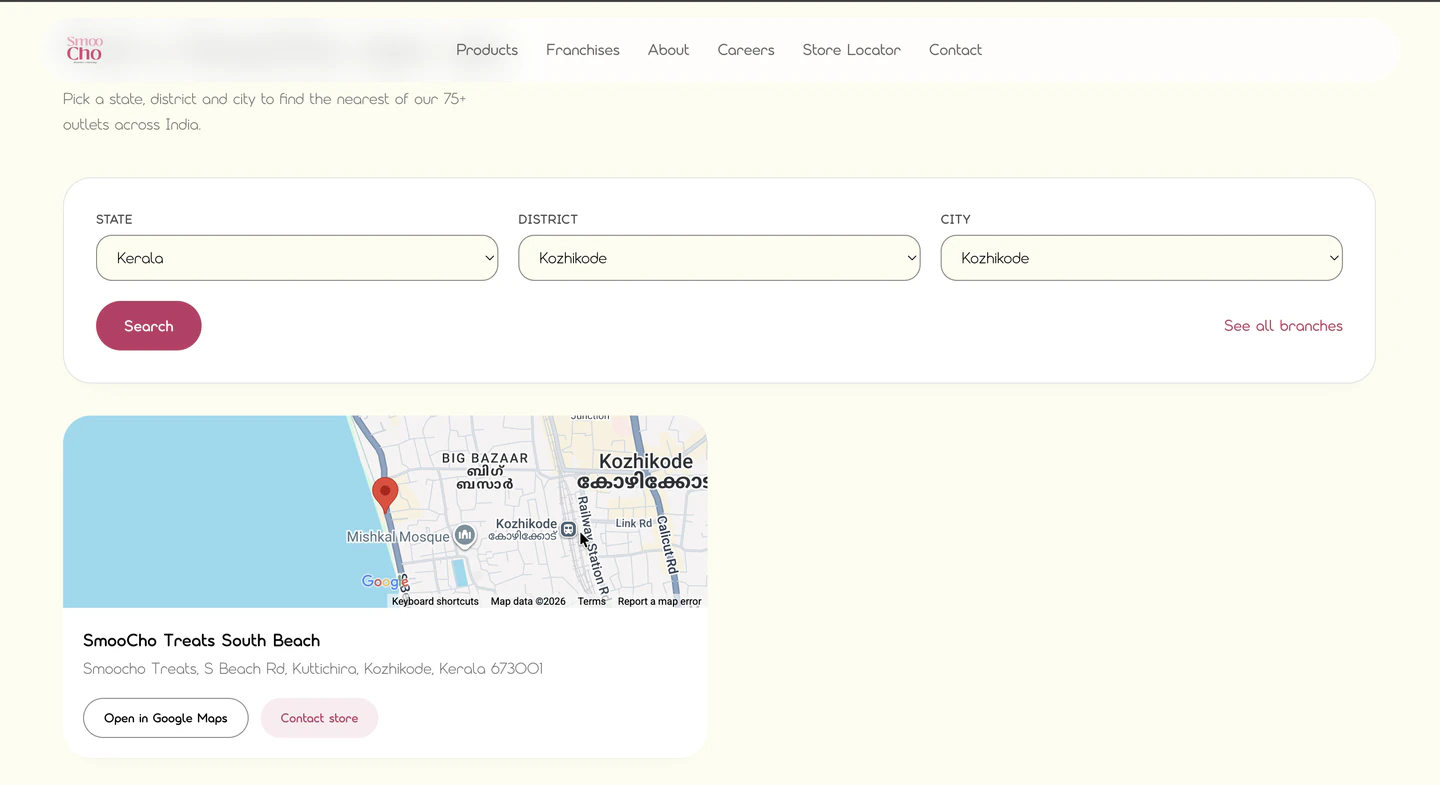Click the Contact store button

[319, 718]
